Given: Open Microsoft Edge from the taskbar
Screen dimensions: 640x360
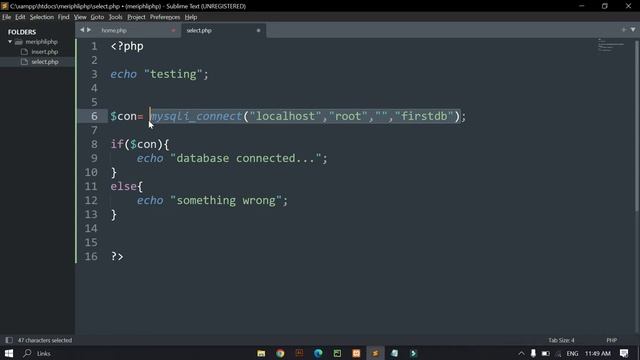Looking at the screenshot, I should (x=318, y=353).
